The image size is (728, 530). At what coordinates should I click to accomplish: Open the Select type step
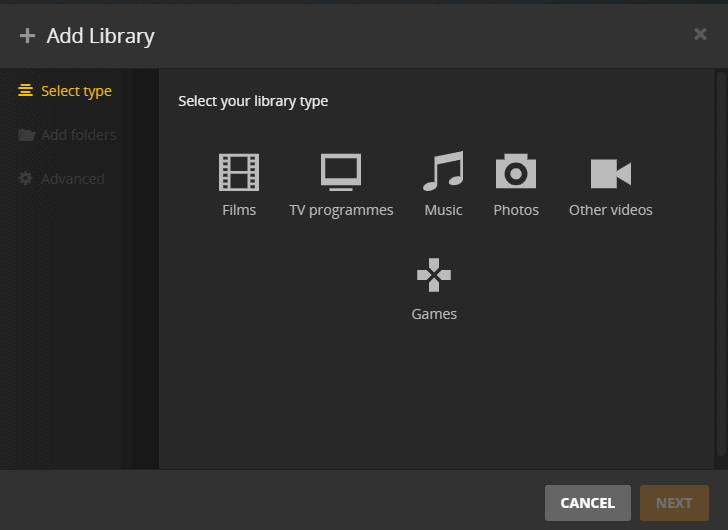click(x=65, y=91)
